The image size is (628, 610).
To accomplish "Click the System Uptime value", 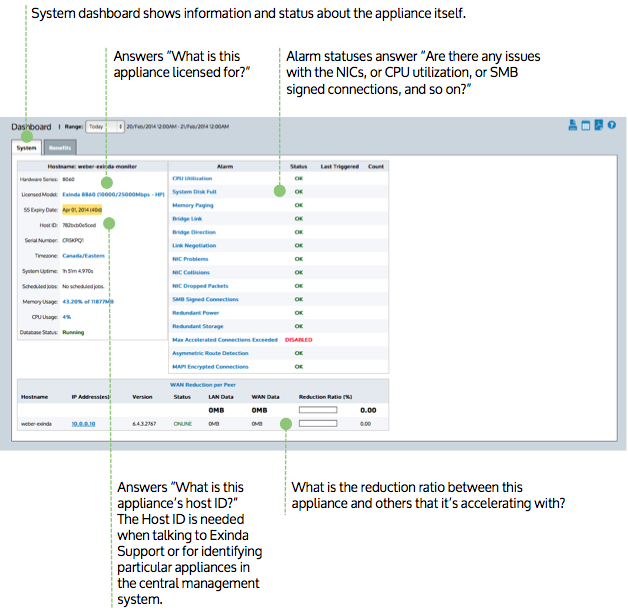I will tap(78, 271).
